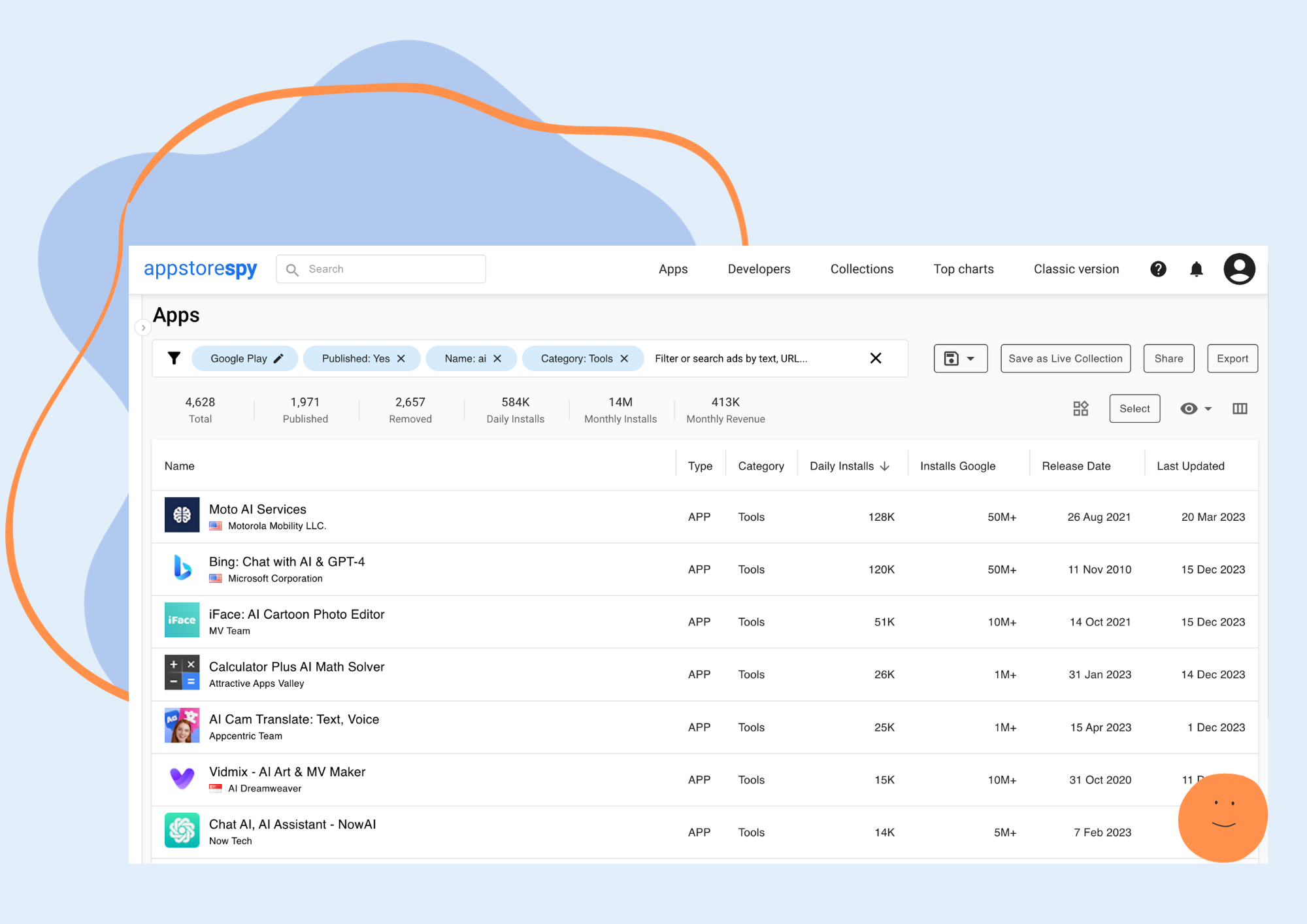Switch to the grid widgets view icon
The width and height of the screenshot is (1307, 924).
click(1081, 408)
